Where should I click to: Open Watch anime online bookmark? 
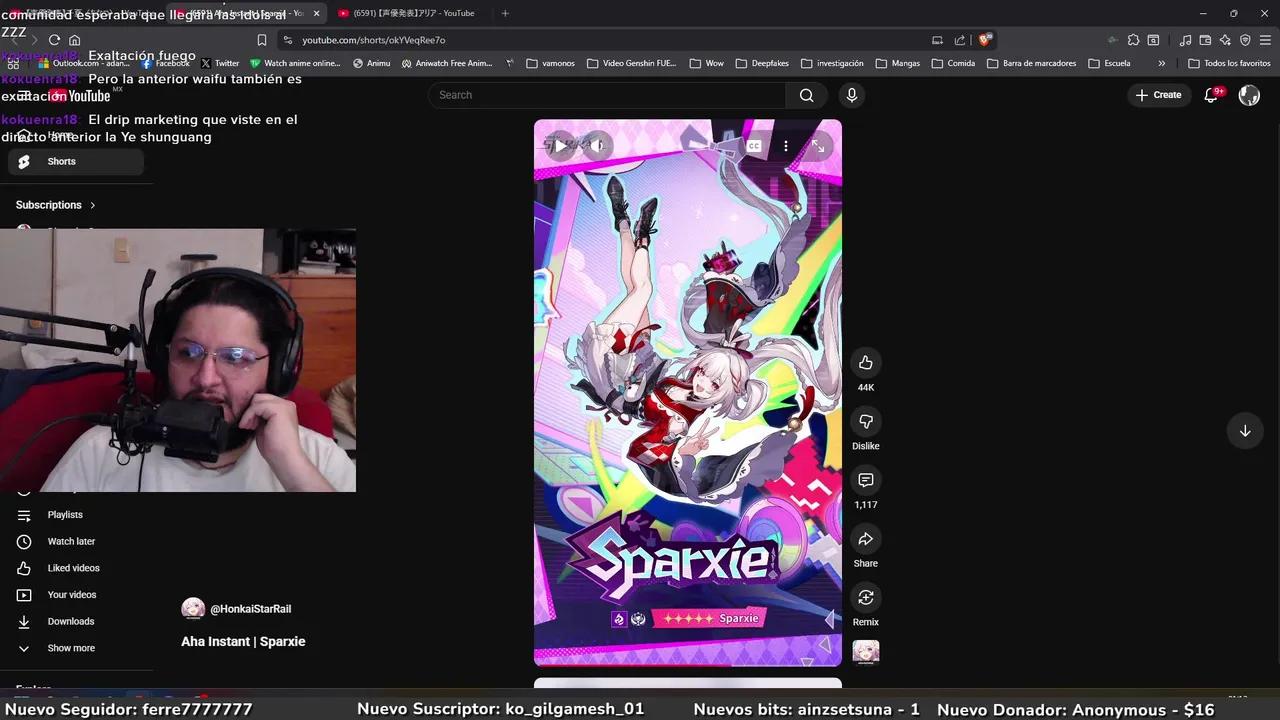[x=295, y=63]
